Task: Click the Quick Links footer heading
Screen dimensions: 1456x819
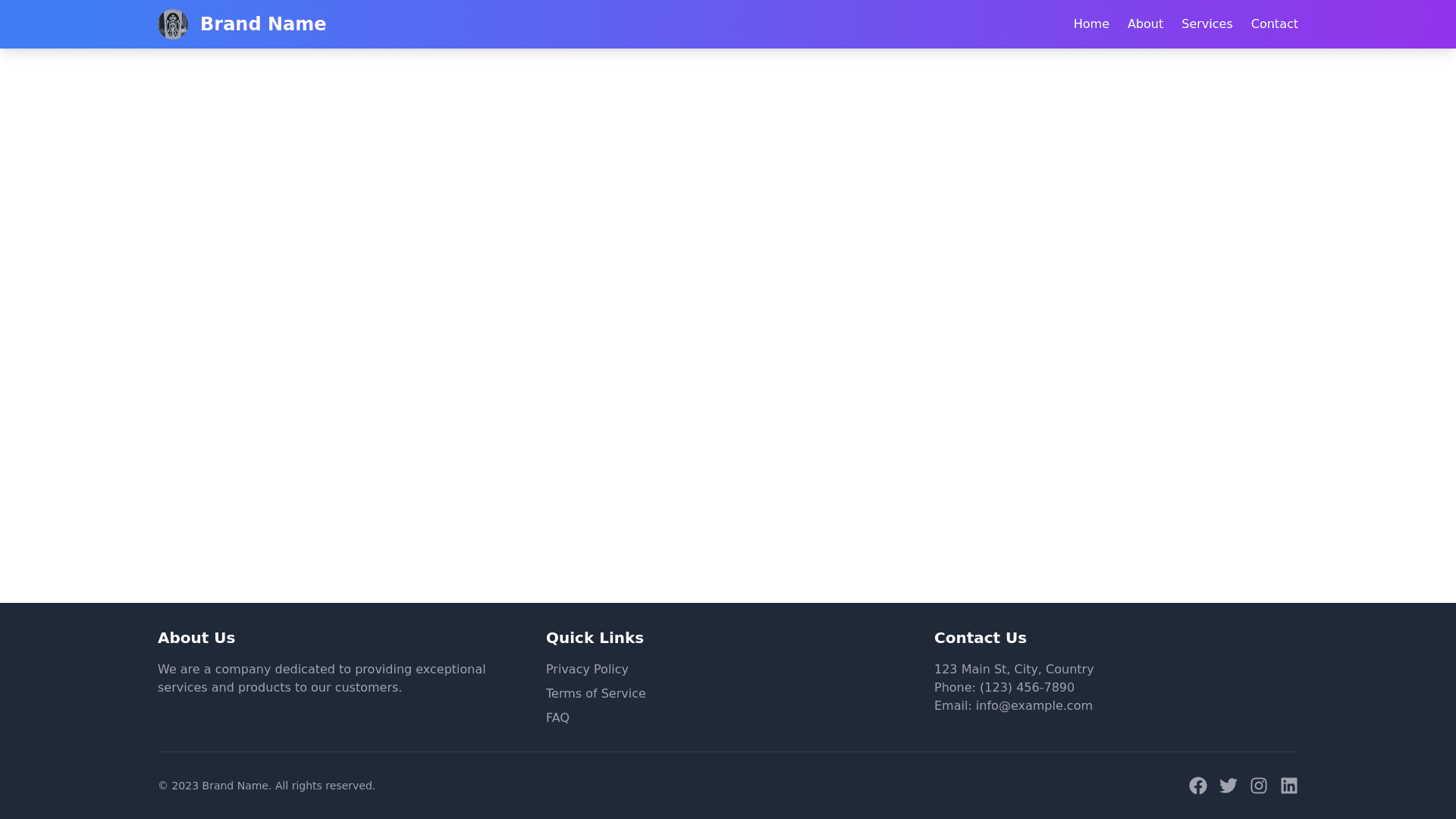Action: [594, 638]
